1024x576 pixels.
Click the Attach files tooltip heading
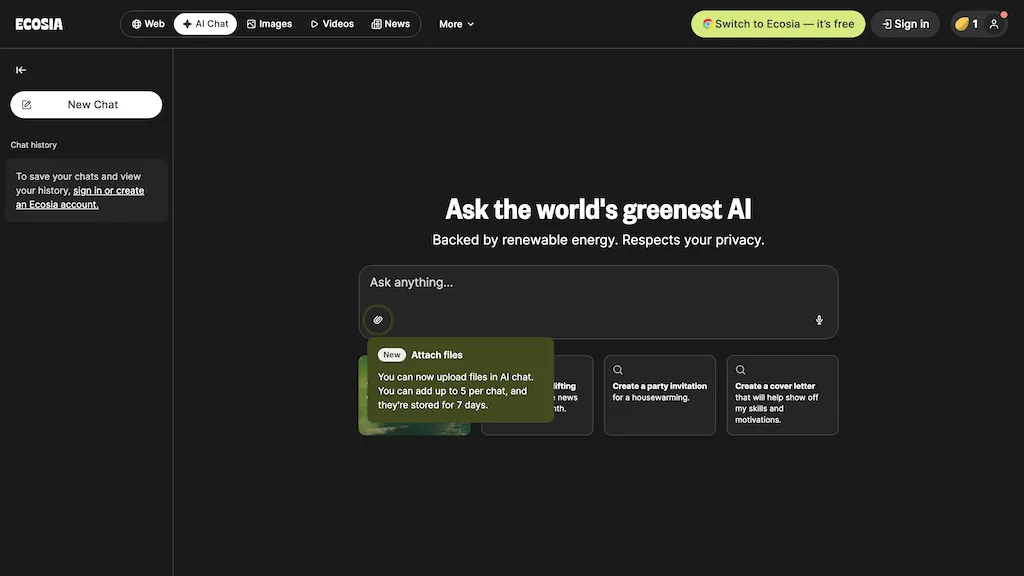(436, 355)
